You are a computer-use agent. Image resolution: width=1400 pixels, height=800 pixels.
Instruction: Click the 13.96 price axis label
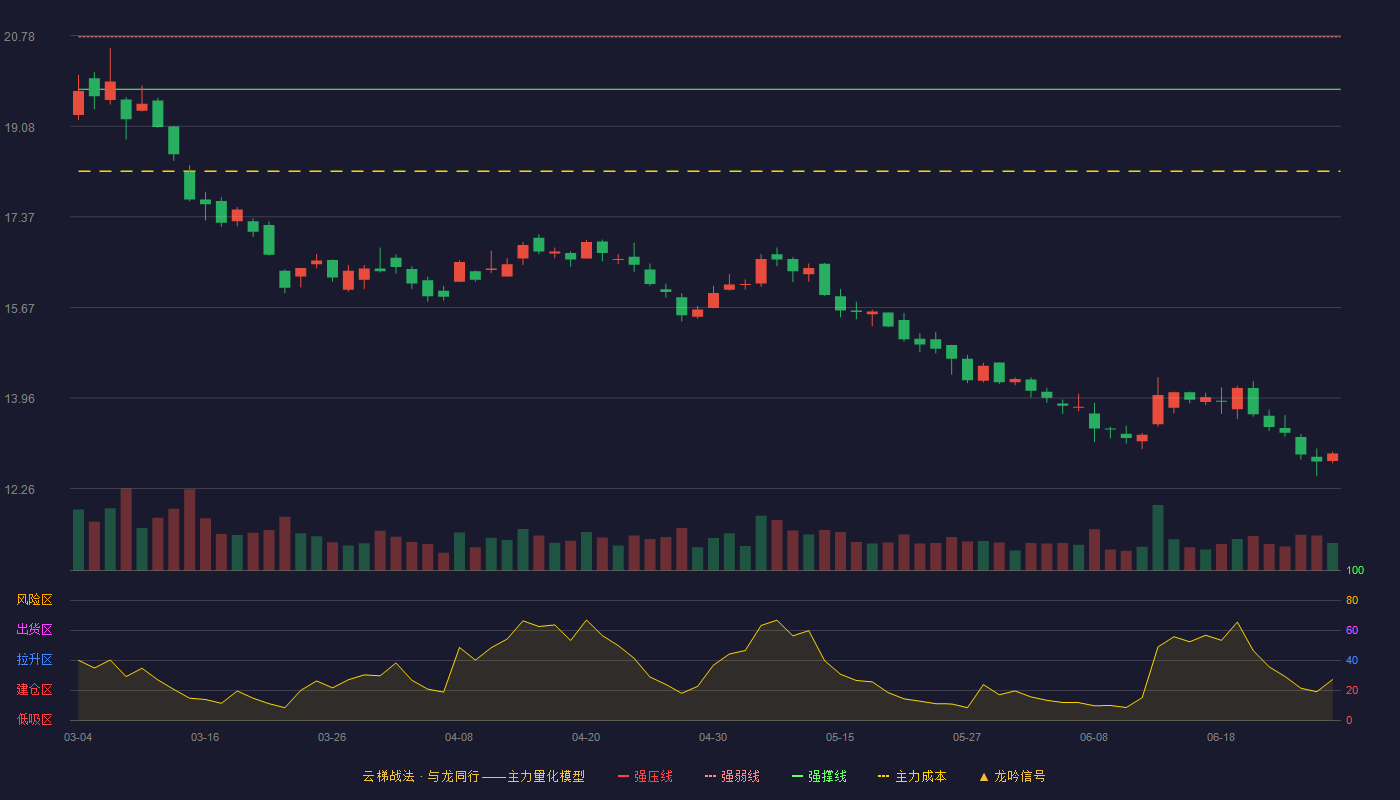pyautogui.click(x=19, y=399)
